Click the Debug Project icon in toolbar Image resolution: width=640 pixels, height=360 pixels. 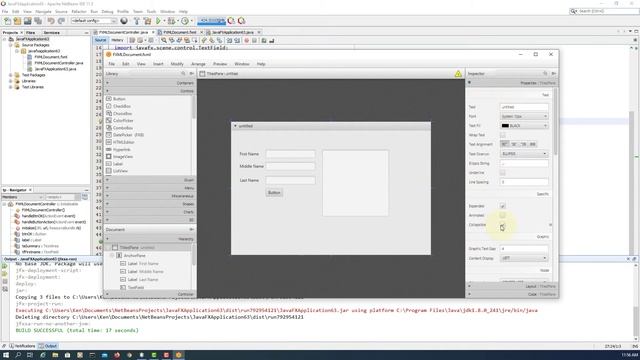click(x=171, y=21)
